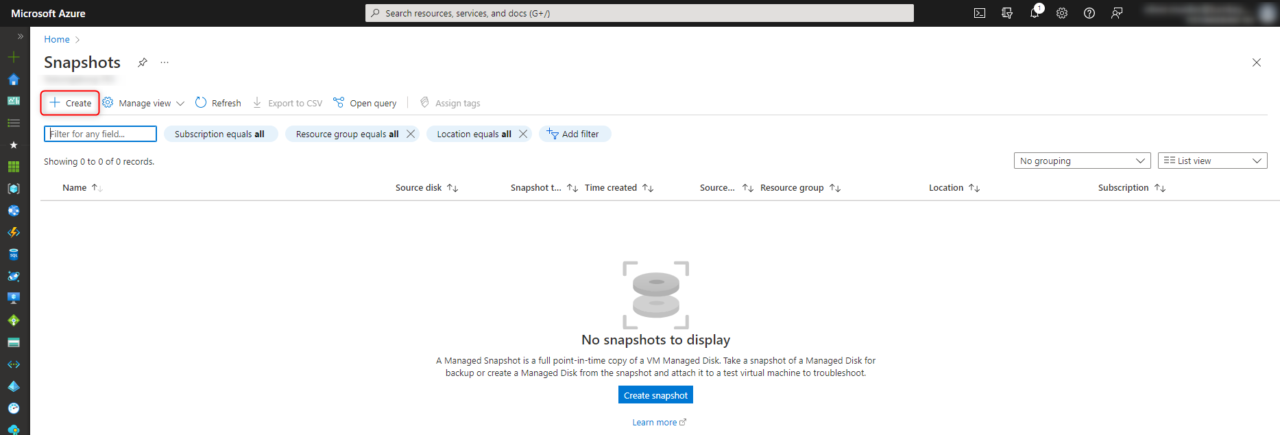Open the No grouping dropdown
The image size is (1280, 435).
(x=1082, y=160)
